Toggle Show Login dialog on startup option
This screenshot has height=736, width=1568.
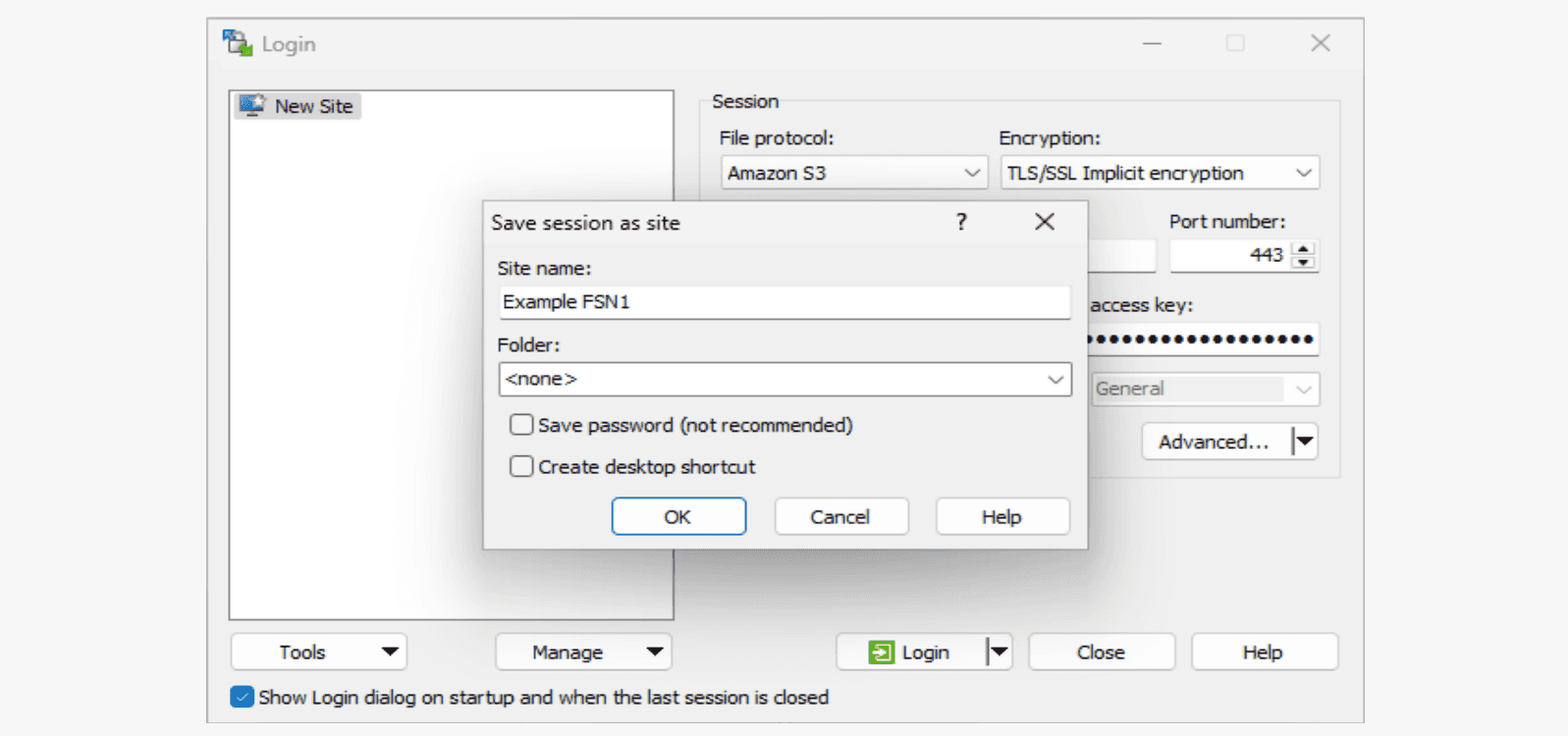[x=241, y=697]
